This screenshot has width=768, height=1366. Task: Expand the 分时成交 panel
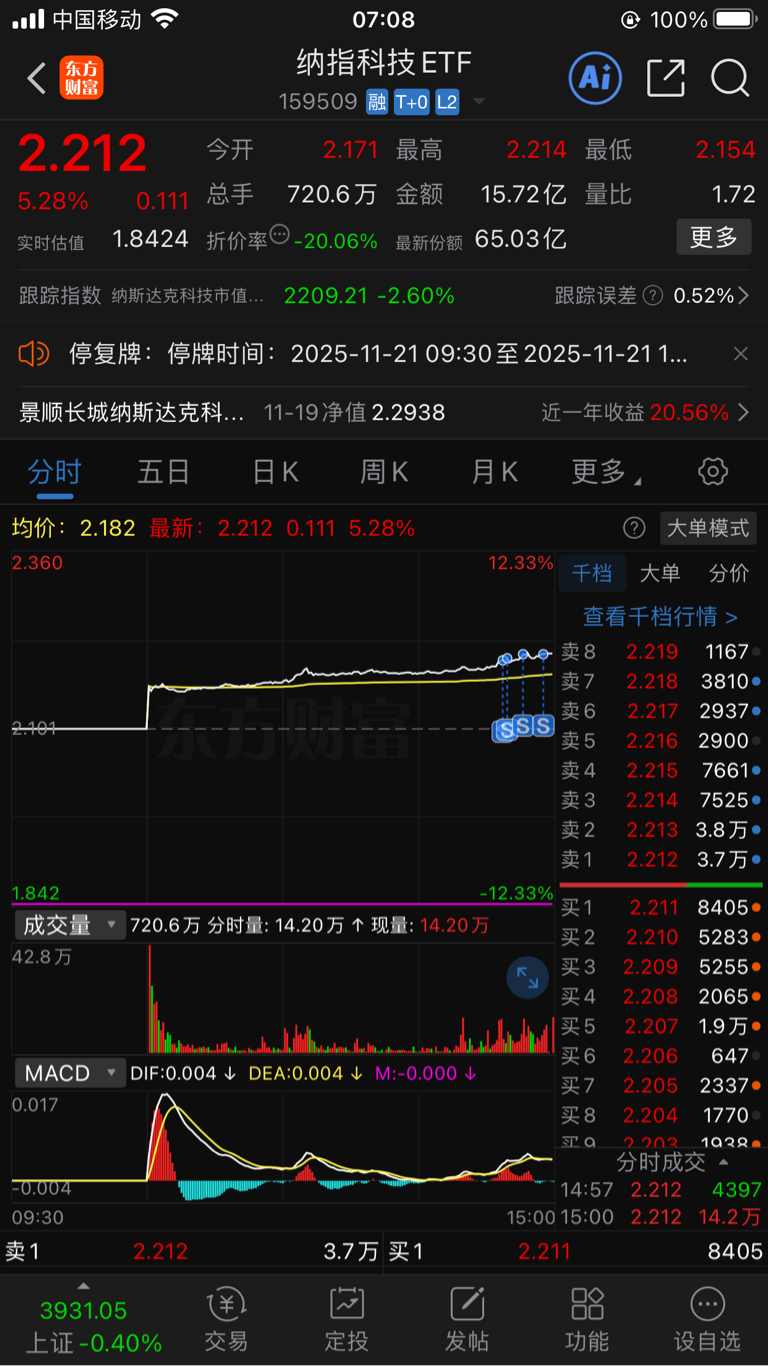click(671, 1162)
